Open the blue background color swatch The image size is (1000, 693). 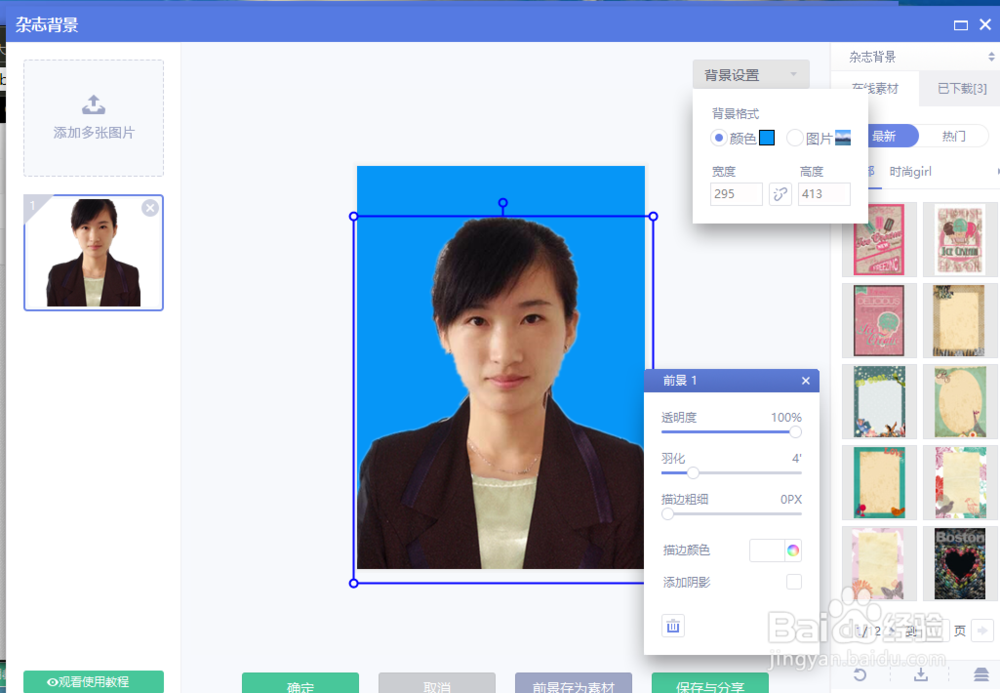[x=767, y=138]
